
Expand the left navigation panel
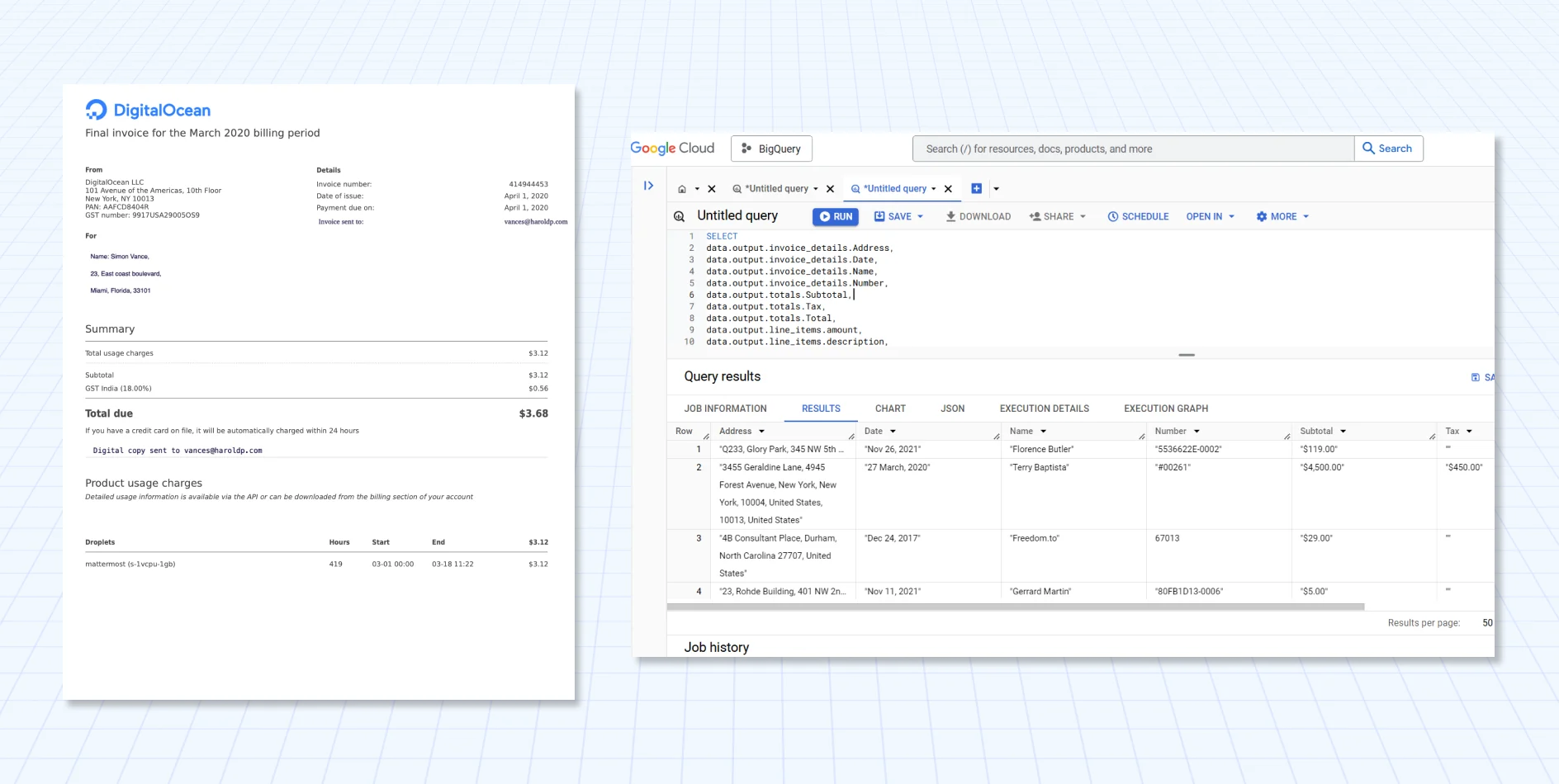pyautogui.click(x=648, y=186)
